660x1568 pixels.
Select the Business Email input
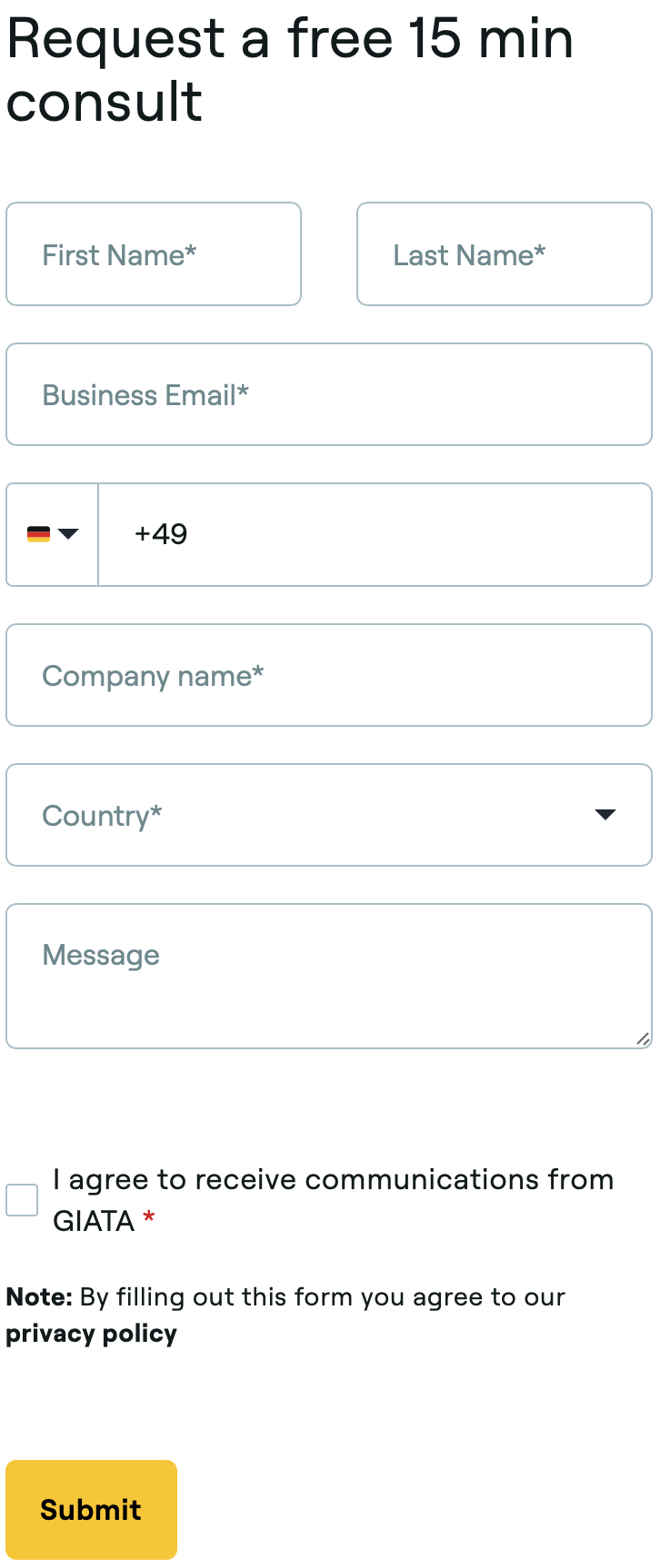[329, 394]
